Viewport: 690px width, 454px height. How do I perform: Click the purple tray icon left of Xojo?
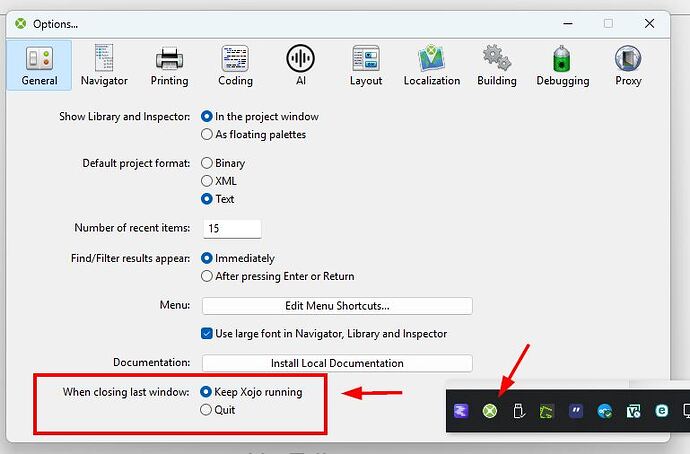click(461, 411)
